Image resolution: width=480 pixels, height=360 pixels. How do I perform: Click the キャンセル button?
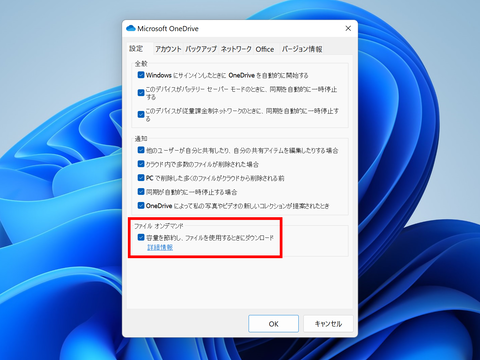coord(328,324)
